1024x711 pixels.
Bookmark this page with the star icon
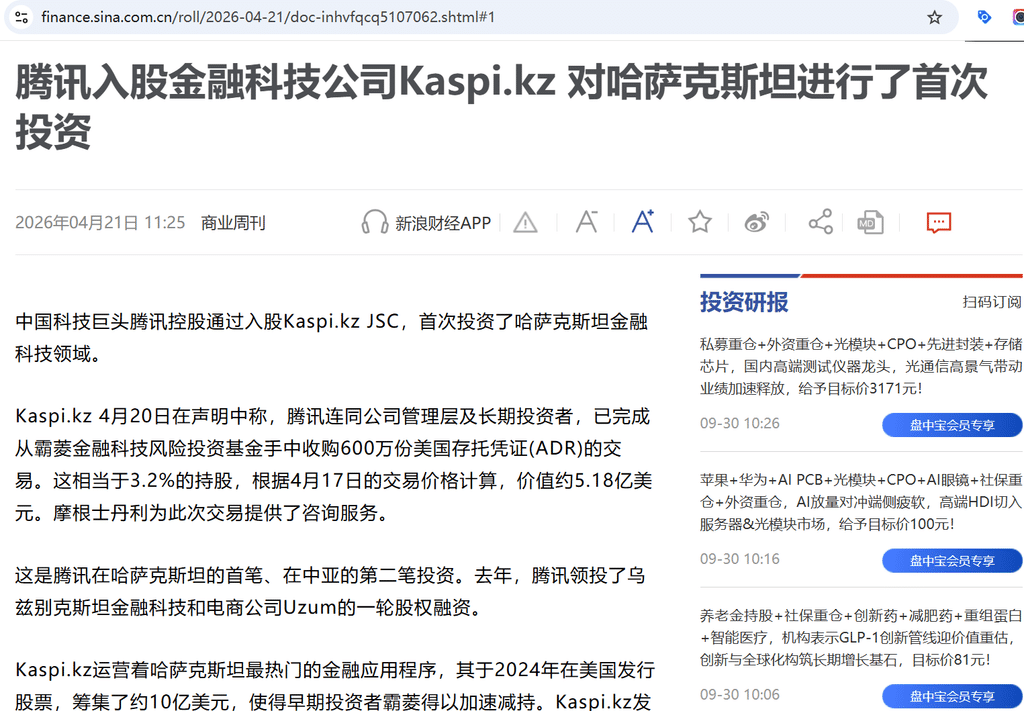click(935, 18)
